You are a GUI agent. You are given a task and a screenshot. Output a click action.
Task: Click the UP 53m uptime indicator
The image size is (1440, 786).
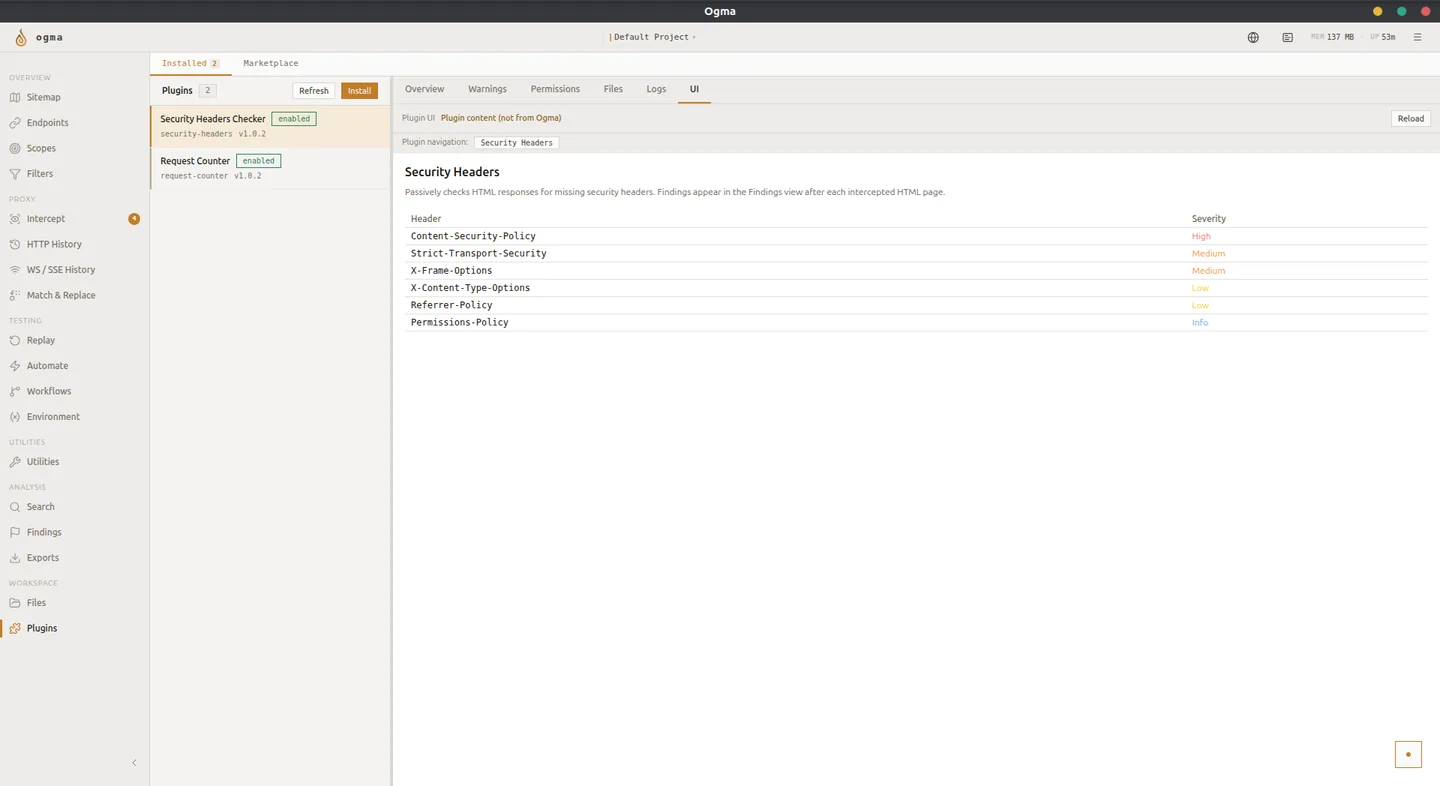tap(1382, 37)
